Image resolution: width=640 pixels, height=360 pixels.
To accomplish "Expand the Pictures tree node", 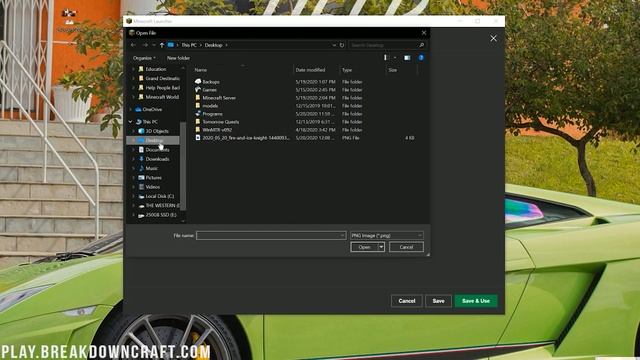I will click(x=134, y=178).
